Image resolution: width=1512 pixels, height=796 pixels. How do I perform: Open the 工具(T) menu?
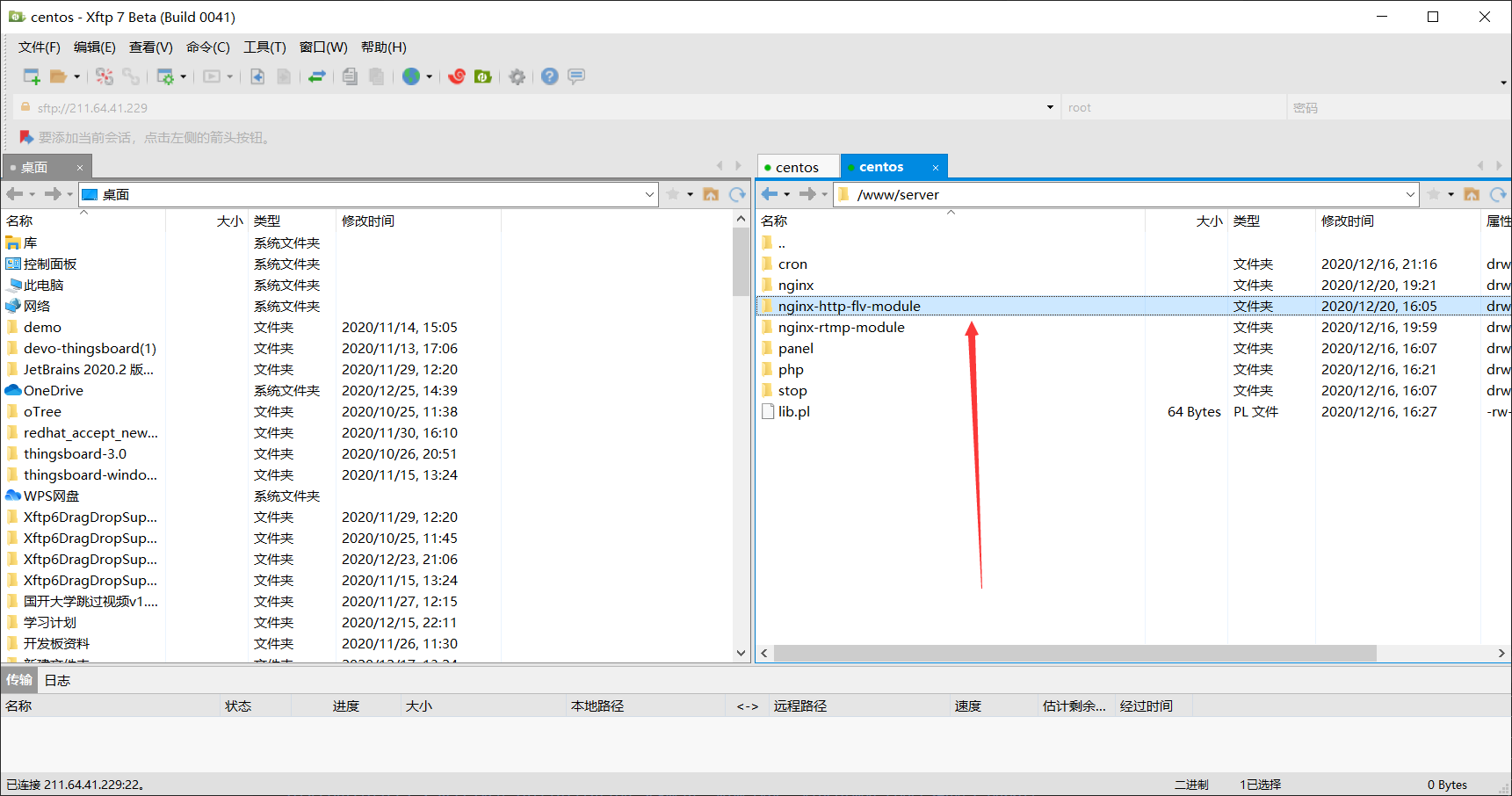264,47
